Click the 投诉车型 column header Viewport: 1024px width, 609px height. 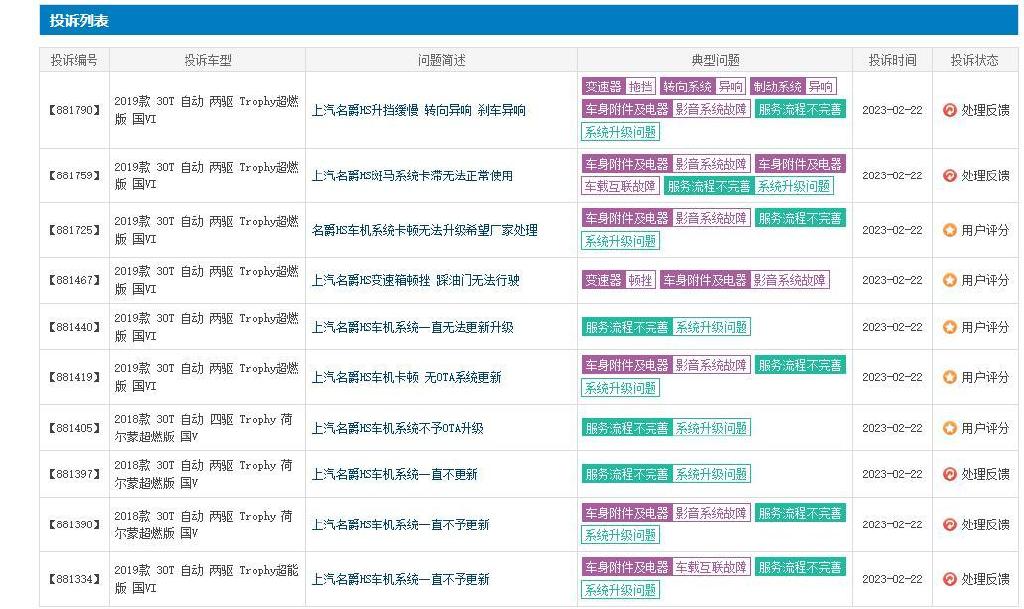pos(208,60)
